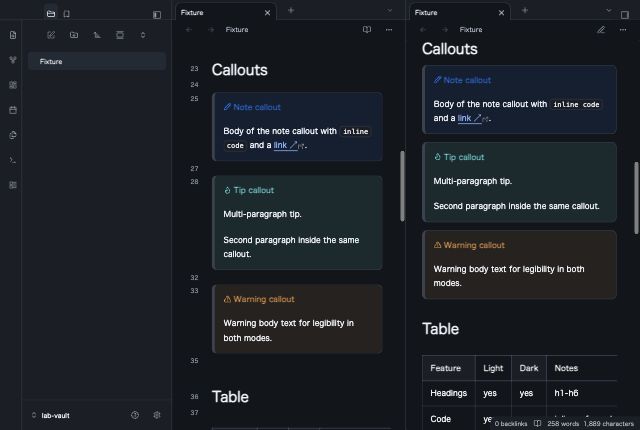Viewport: 640px width, 430px height.
Task: Open More options in the reading pane
Action: [622, 29]
